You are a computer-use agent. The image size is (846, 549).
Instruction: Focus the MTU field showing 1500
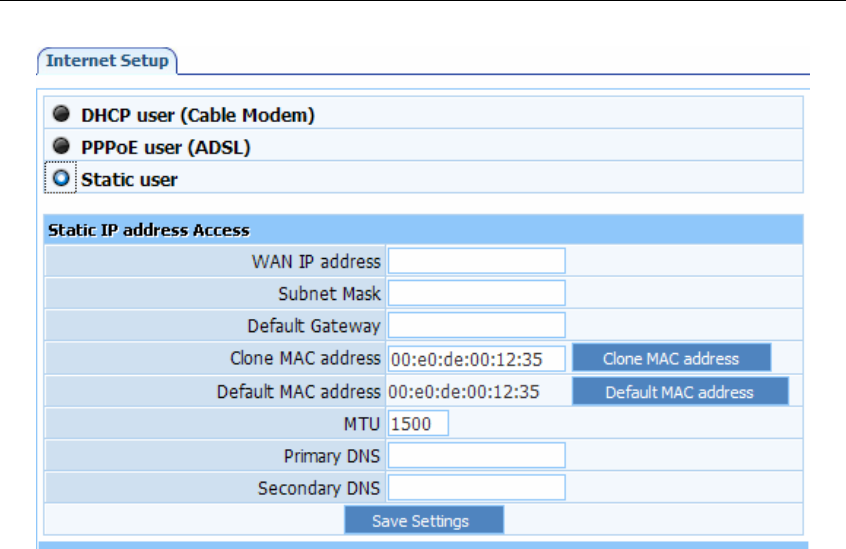click(418, 424)
